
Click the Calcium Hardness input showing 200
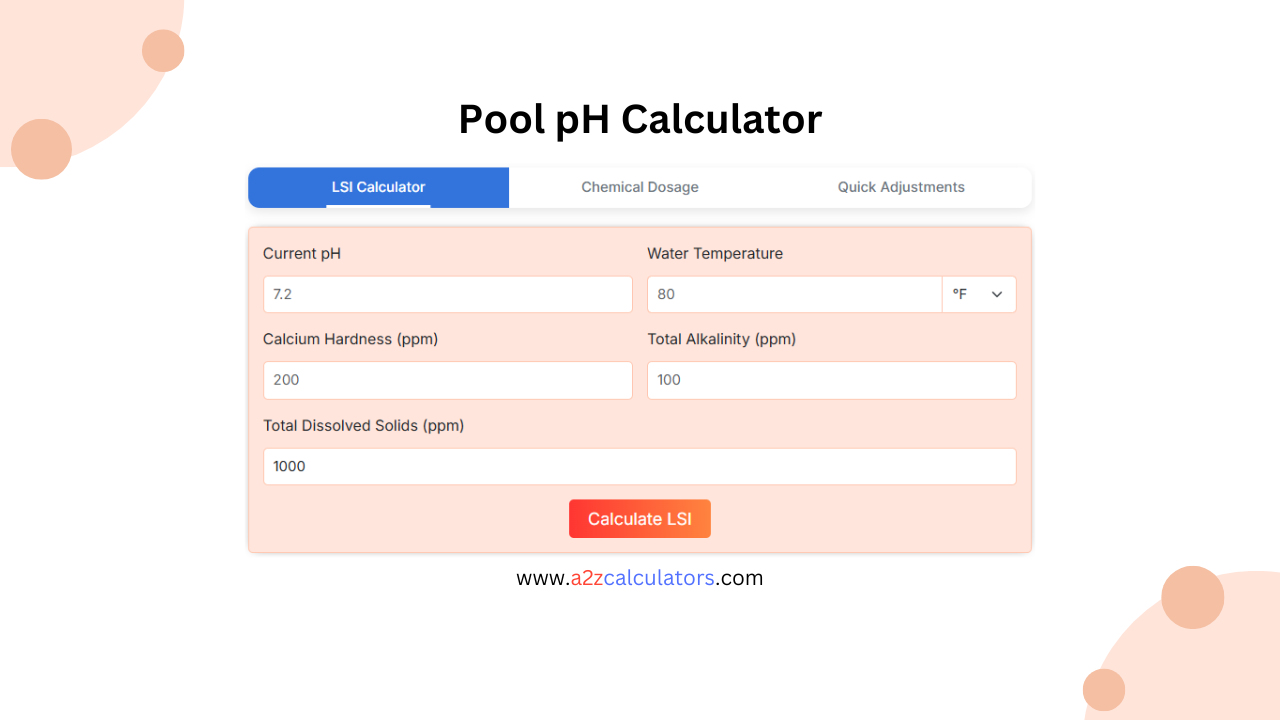[447, 380]
